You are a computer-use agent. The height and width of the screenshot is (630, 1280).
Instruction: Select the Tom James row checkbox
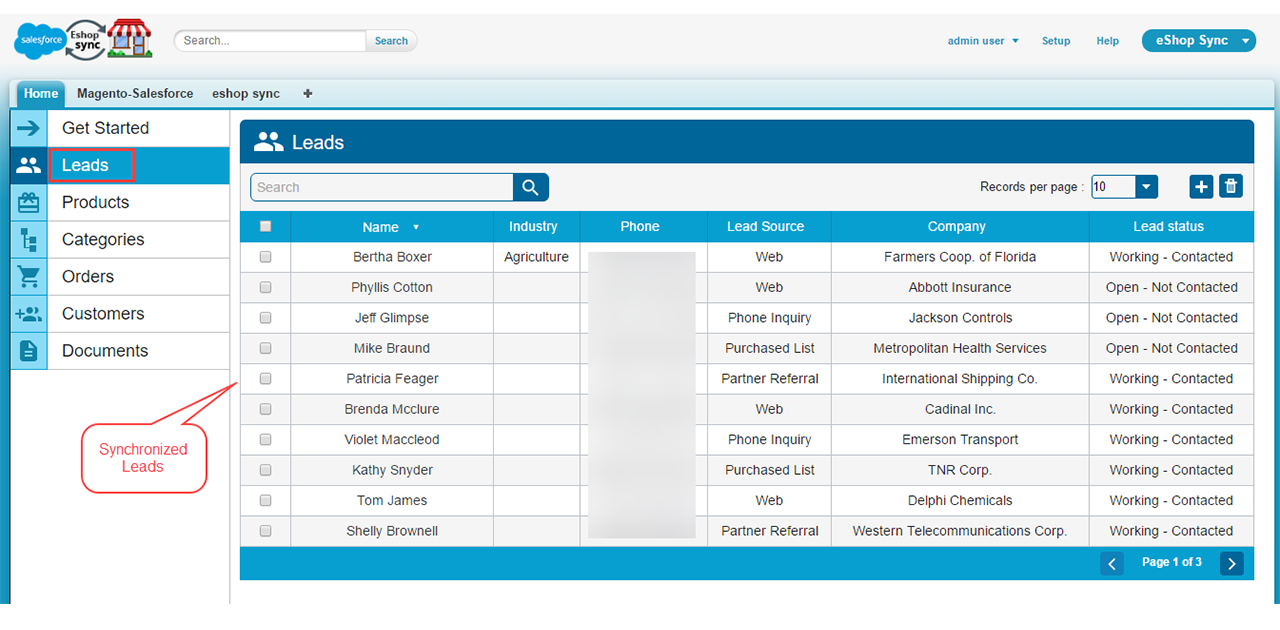(x=265, y=500)
